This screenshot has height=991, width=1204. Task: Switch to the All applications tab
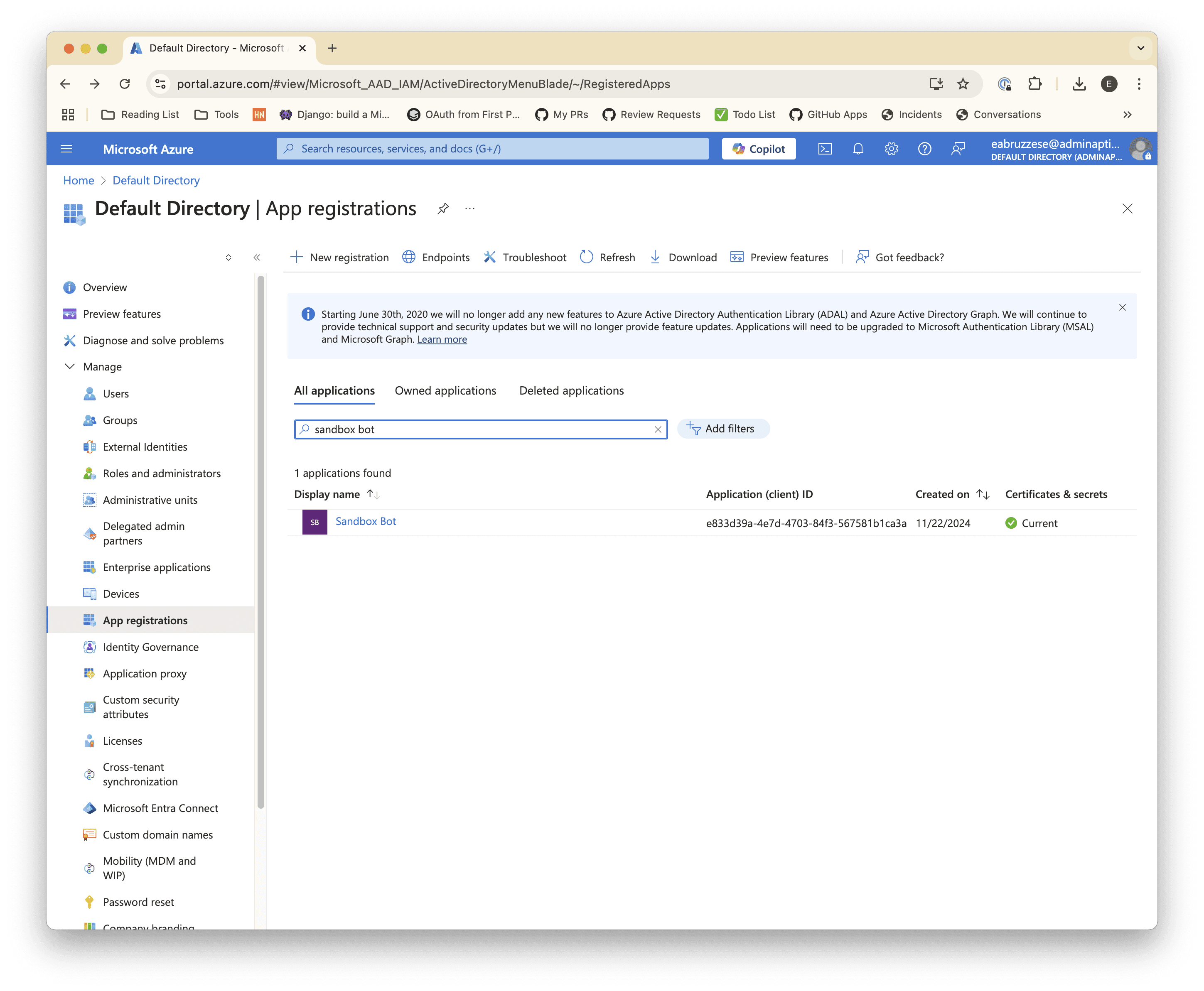pos(334,390)
